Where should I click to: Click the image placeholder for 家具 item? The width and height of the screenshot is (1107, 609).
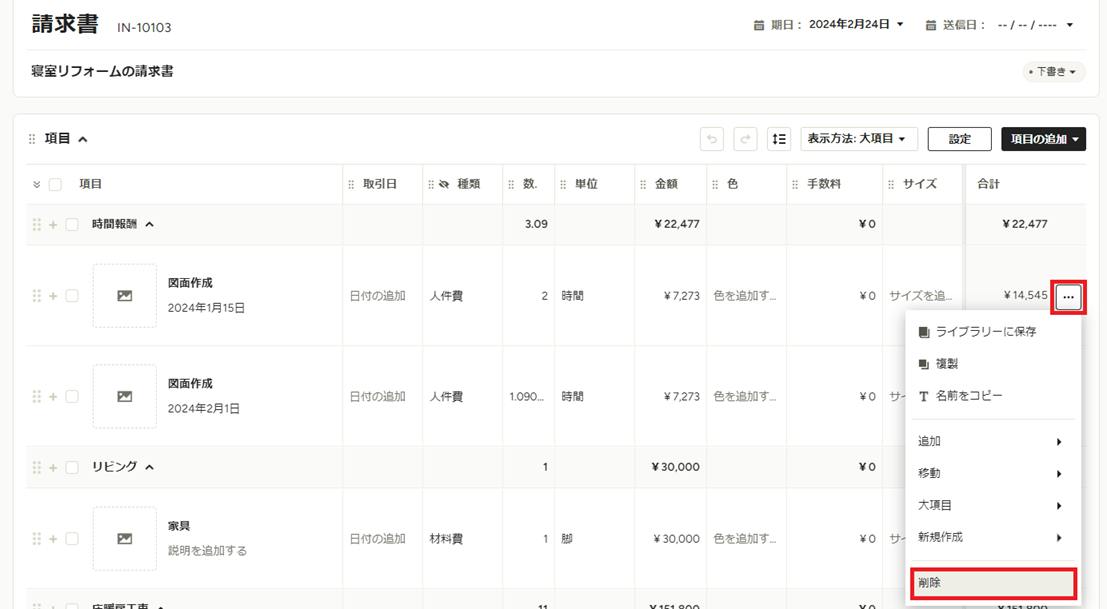[125, 538]
